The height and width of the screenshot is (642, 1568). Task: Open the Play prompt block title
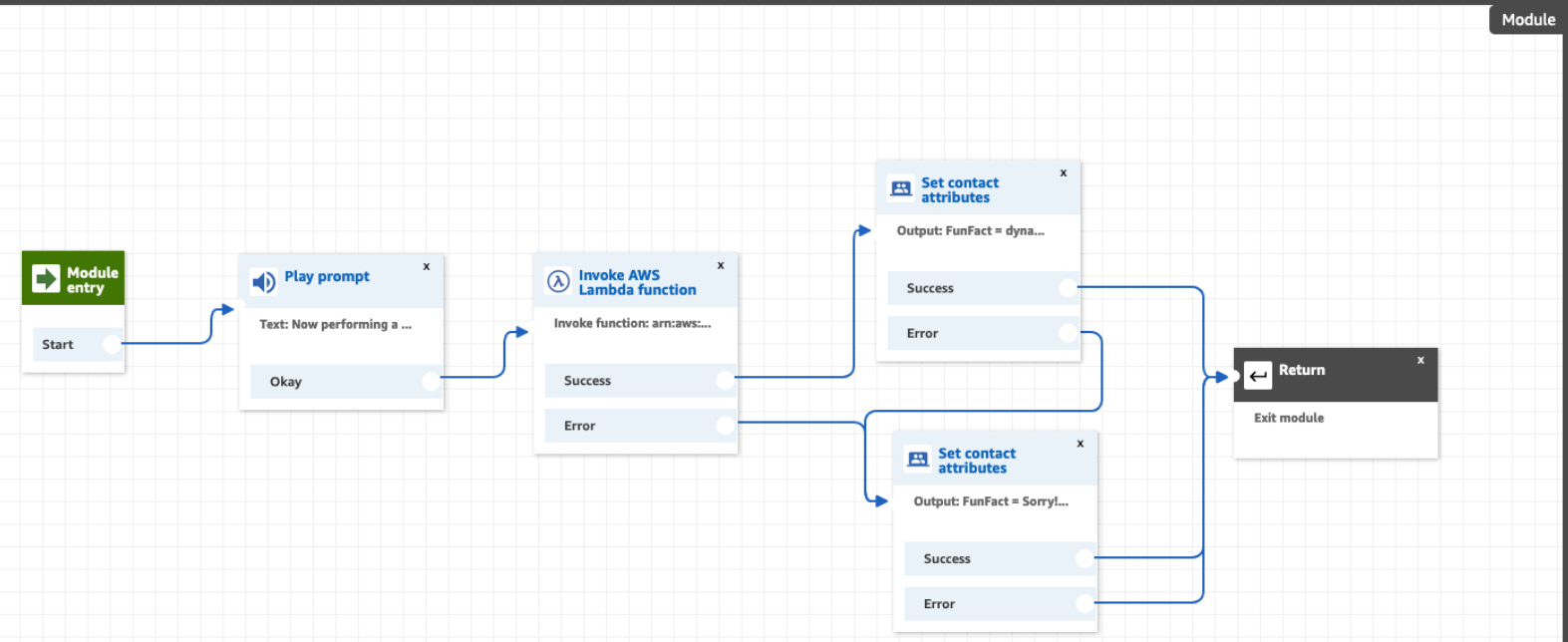(x=327, y=276)
